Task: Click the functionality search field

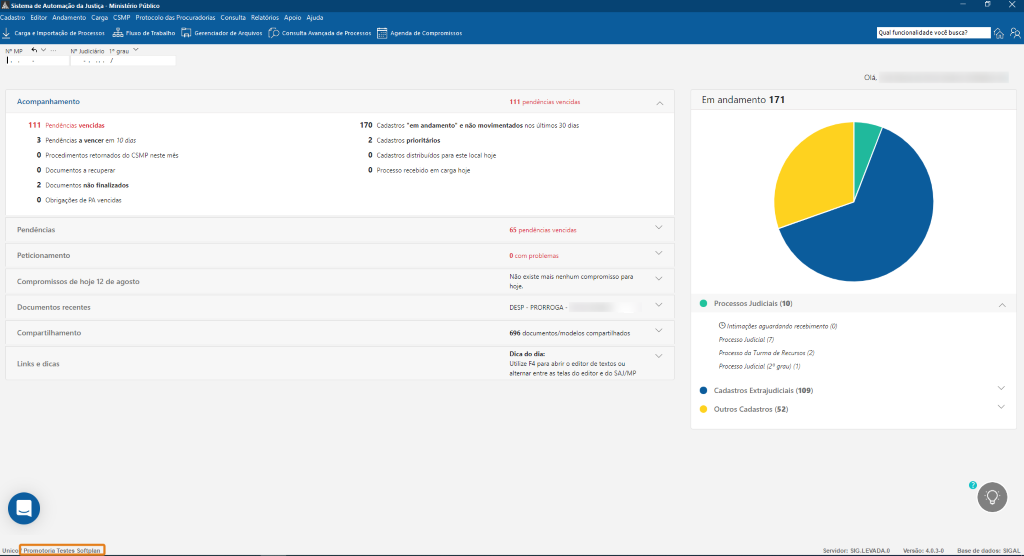Action: [x=932, y=33]
